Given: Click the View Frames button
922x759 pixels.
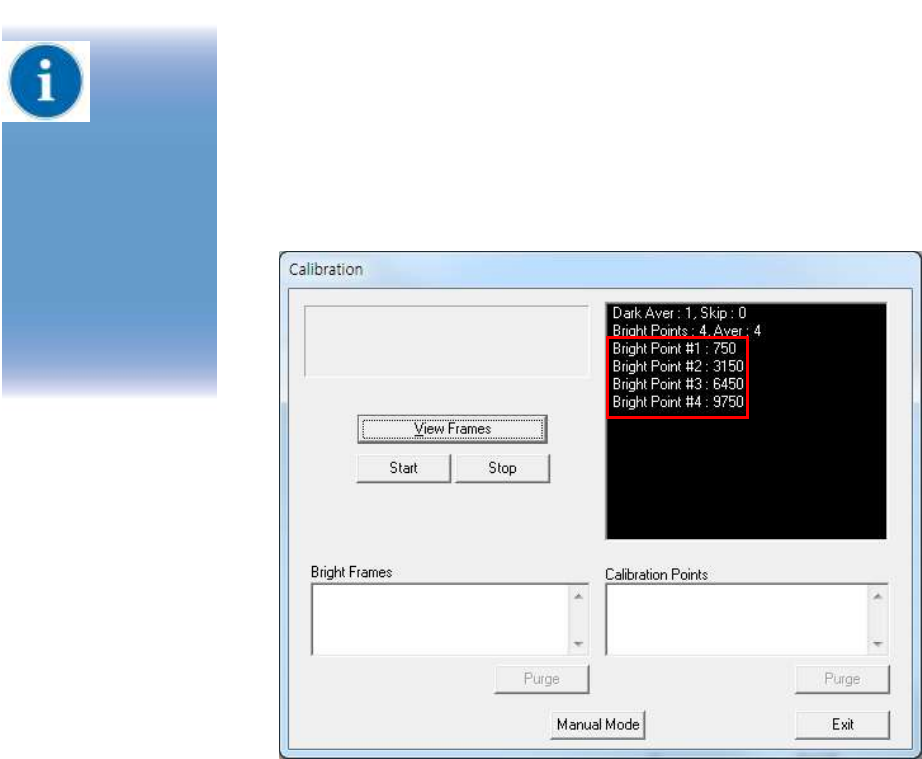Looking at the screenshot, I should [452, 429].
